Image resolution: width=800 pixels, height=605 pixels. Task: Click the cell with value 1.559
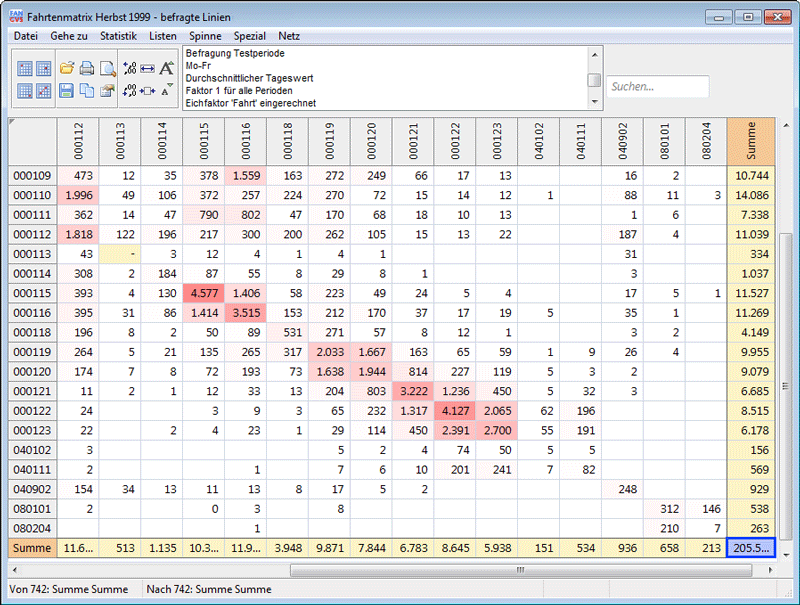click(x=245, y=176)
